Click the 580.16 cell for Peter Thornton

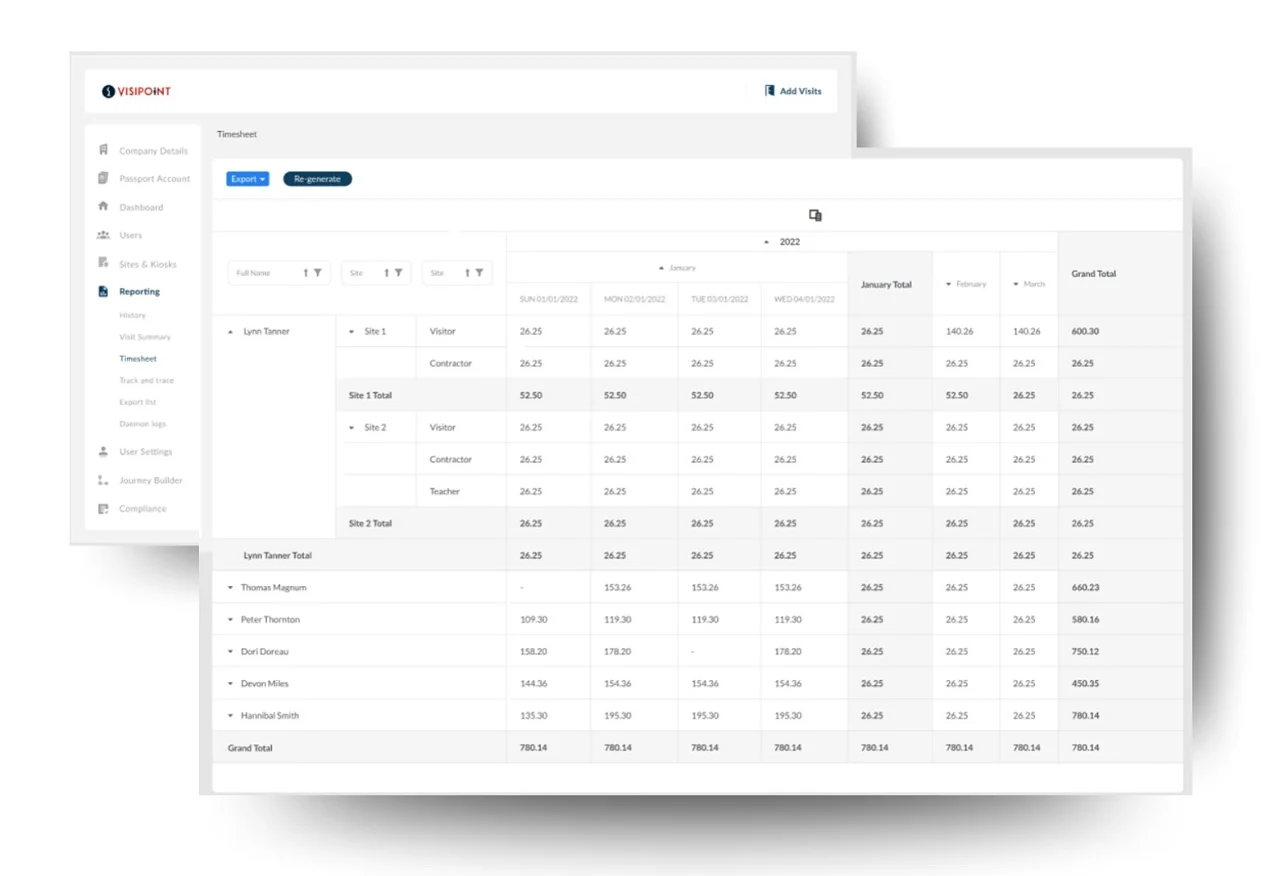1120,619
